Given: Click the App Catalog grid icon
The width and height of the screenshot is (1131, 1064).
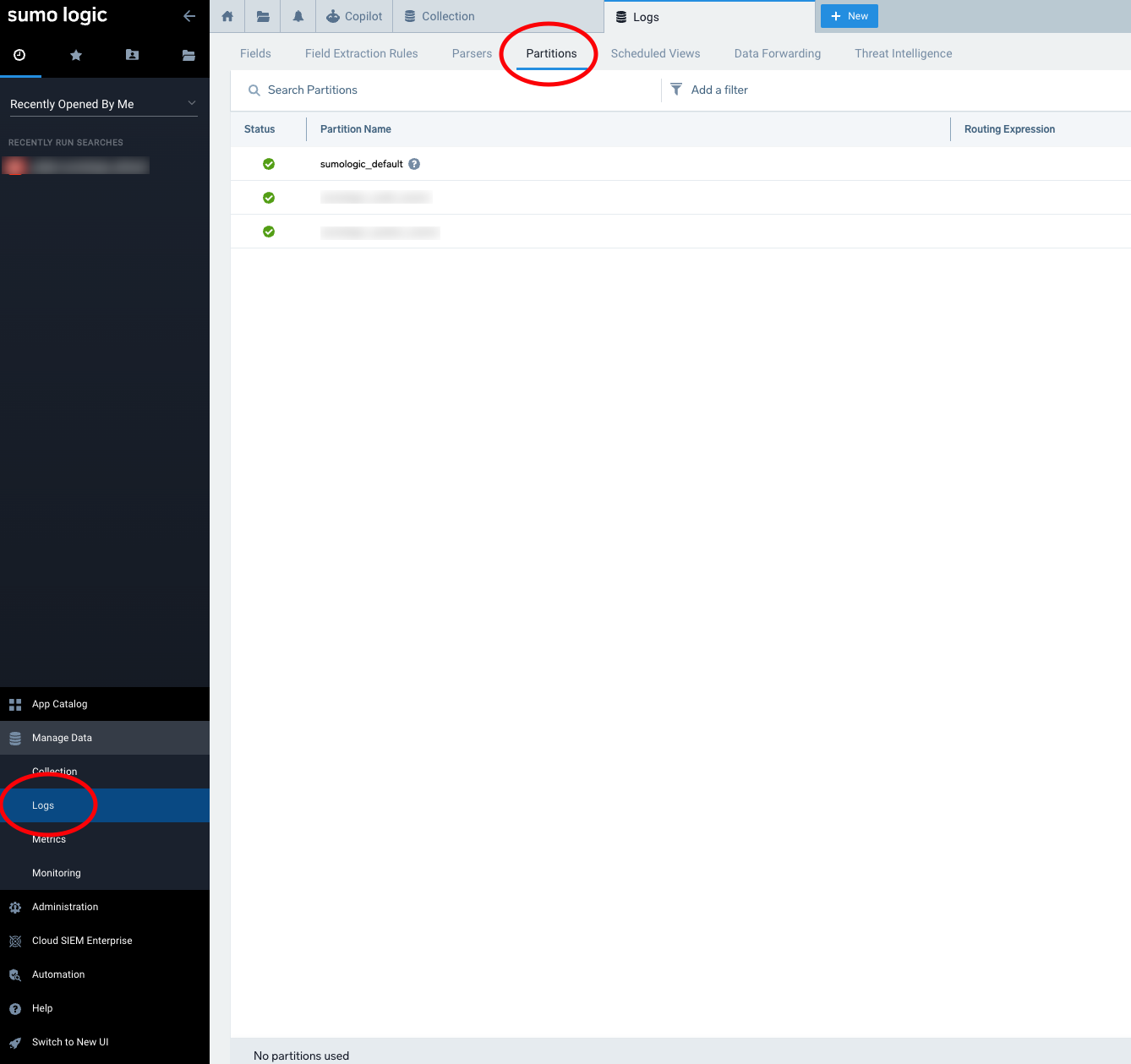Looking at the screenshot, I should (15, 704).
